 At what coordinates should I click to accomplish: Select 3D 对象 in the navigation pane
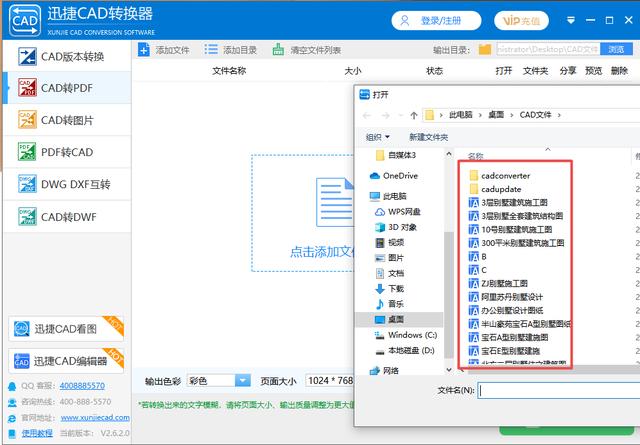click(x=396, y=227)
